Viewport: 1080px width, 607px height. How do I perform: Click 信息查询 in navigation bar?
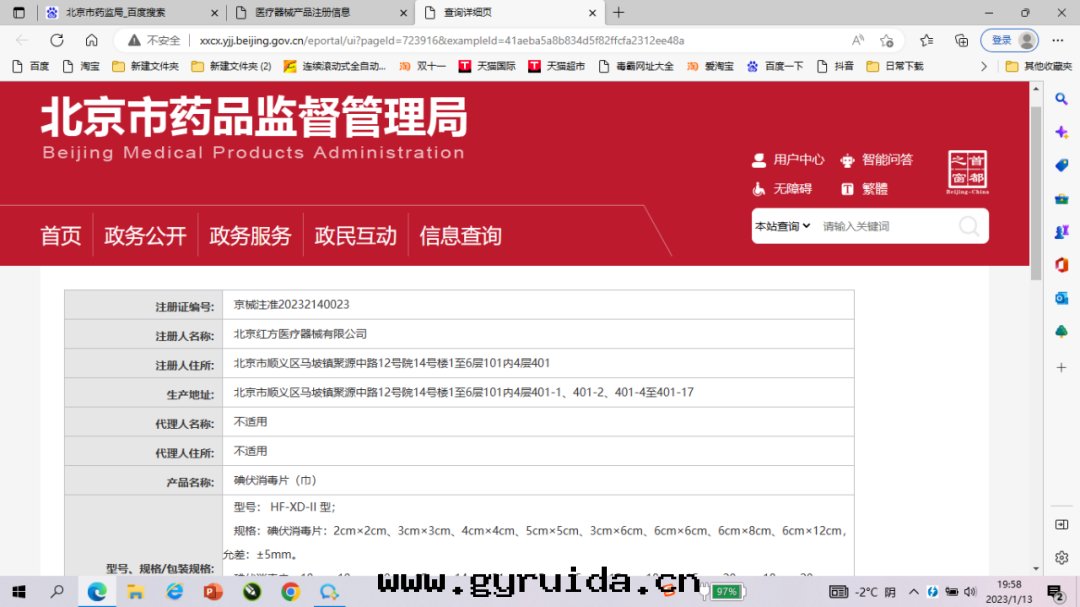coord(460,236)
